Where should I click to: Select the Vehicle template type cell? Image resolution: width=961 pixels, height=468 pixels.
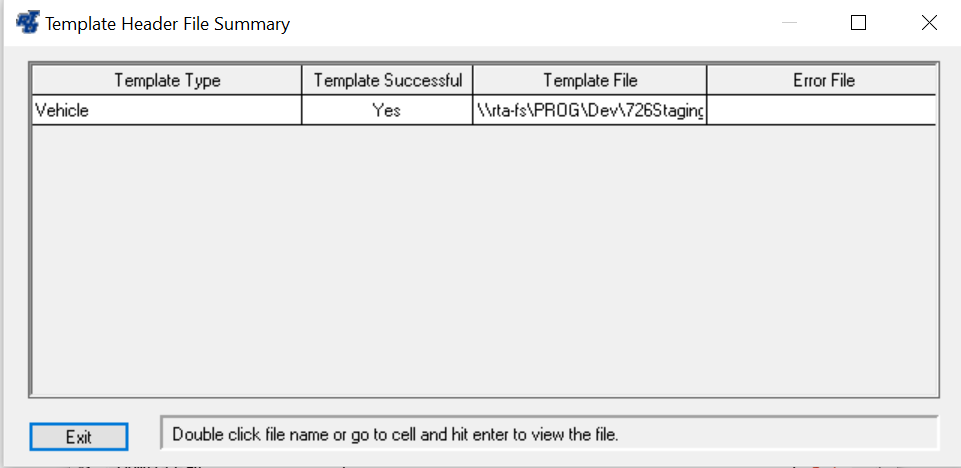(x=167, y=110)
